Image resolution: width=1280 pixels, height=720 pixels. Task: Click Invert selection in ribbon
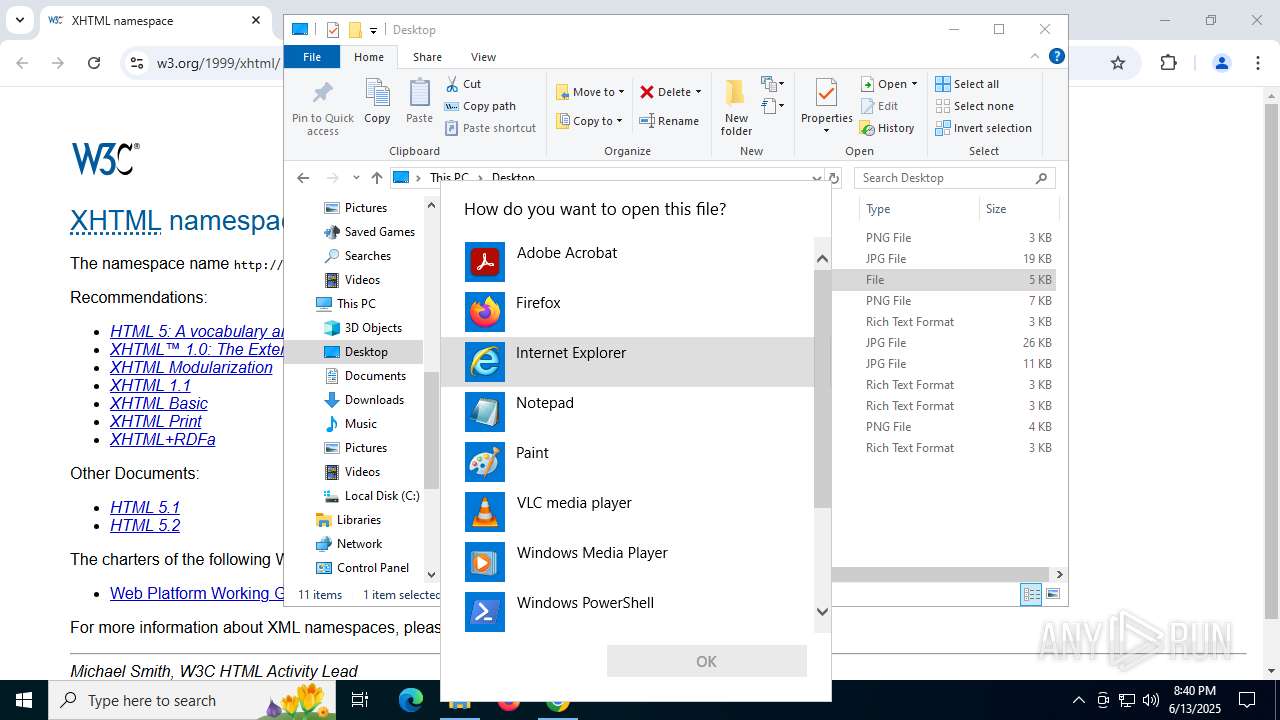pyautogui.click(x=984, y=128)
